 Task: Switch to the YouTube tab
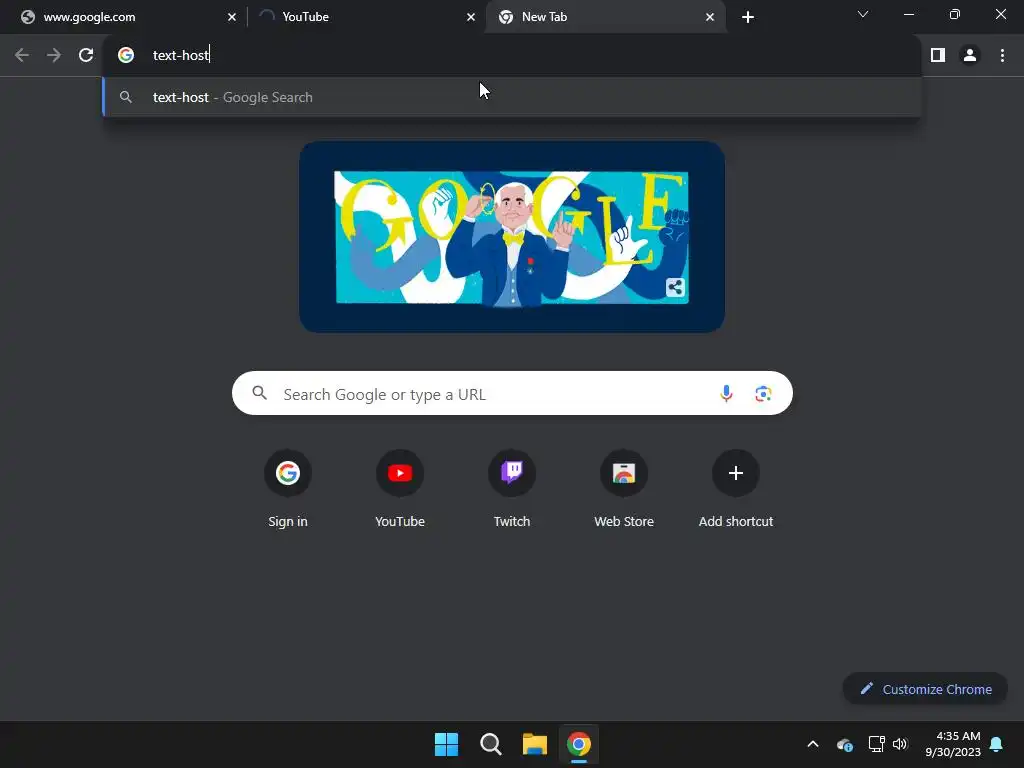366,17
